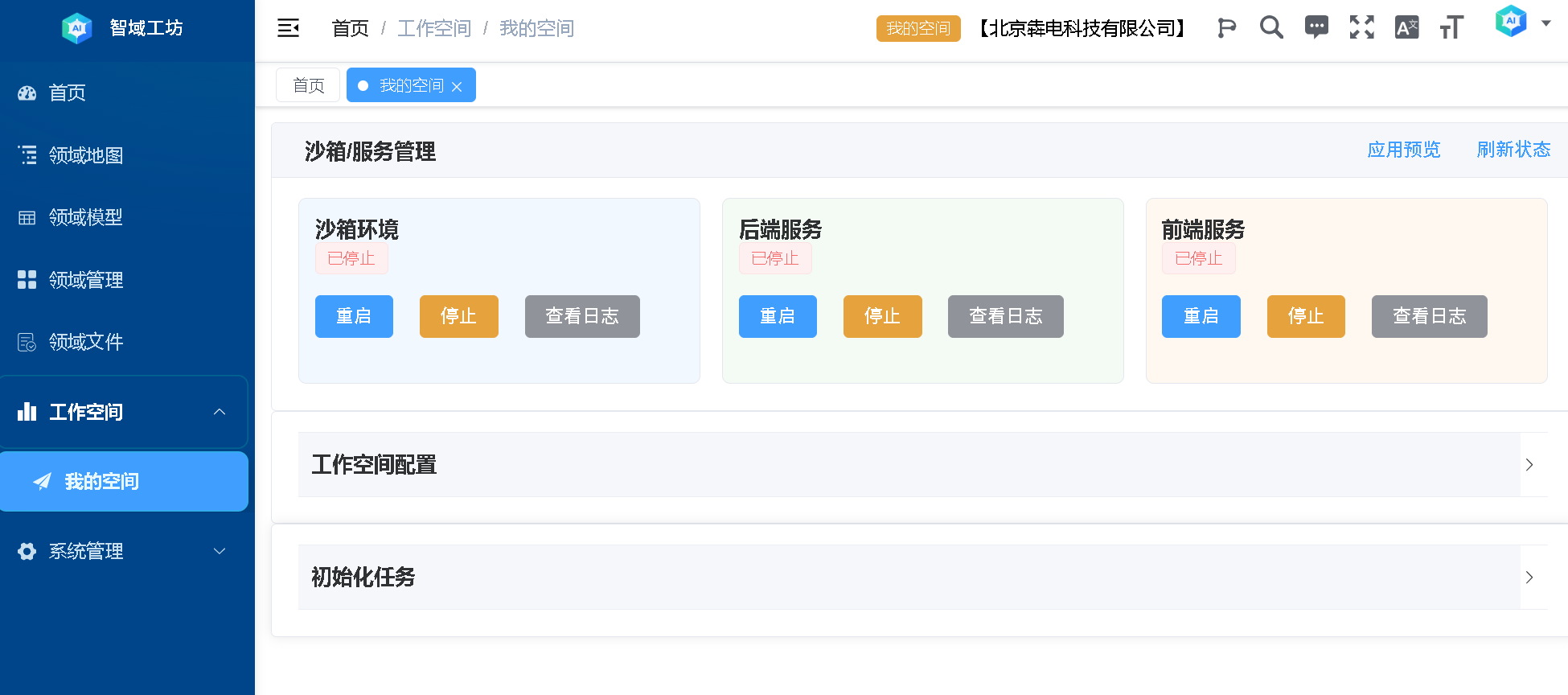This screenshot has height=695, width=1568.
Task: Open 领域模型 in the sidebar
Action: click(x=85, y=217)
